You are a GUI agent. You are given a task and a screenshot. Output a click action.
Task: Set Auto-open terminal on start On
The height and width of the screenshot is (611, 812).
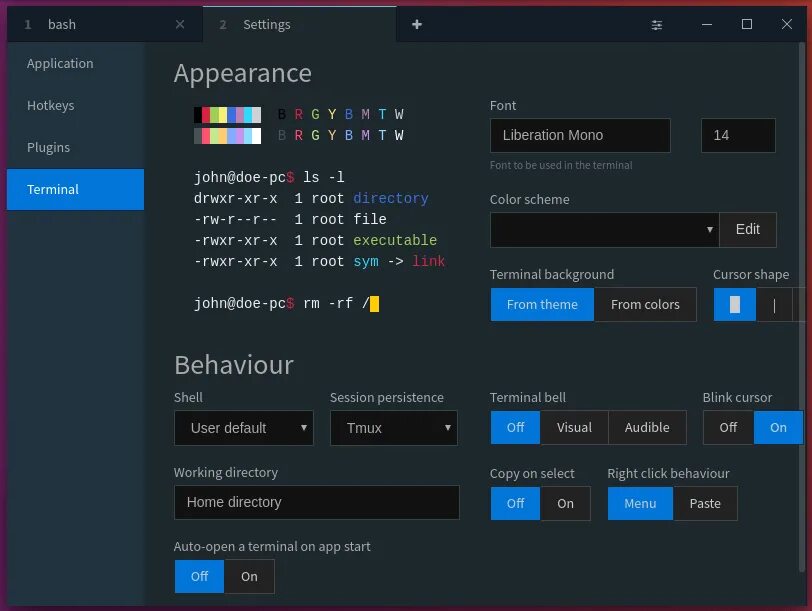coord(249,577)
